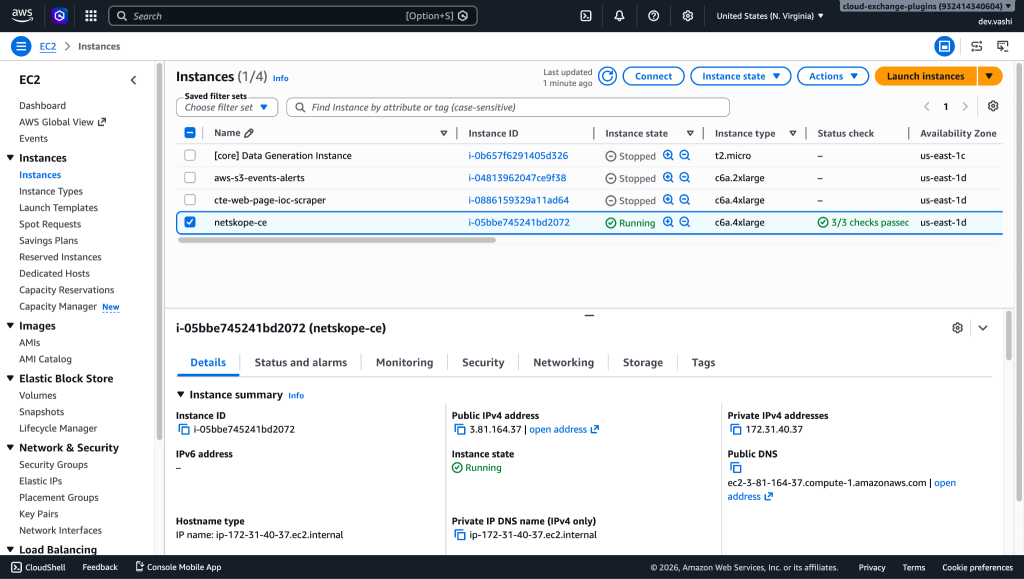Toggle the side navigation hamburger button

[21, 46]
